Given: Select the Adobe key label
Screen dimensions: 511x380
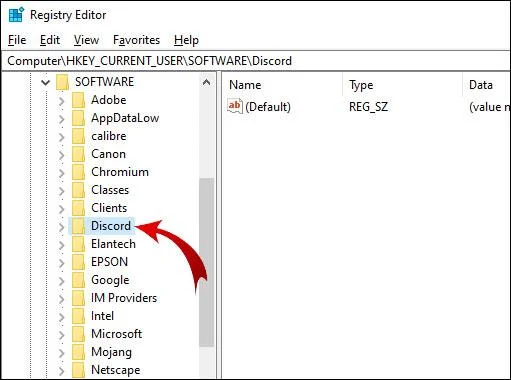Looking at the screenshot, I should [109, 100].
